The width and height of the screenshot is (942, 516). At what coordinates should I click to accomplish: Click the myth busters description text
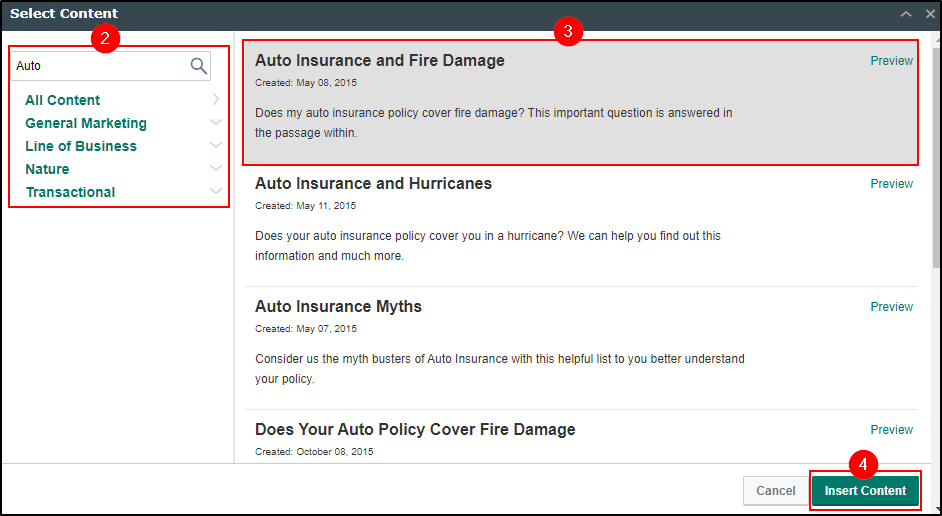[x=500, y=369]
